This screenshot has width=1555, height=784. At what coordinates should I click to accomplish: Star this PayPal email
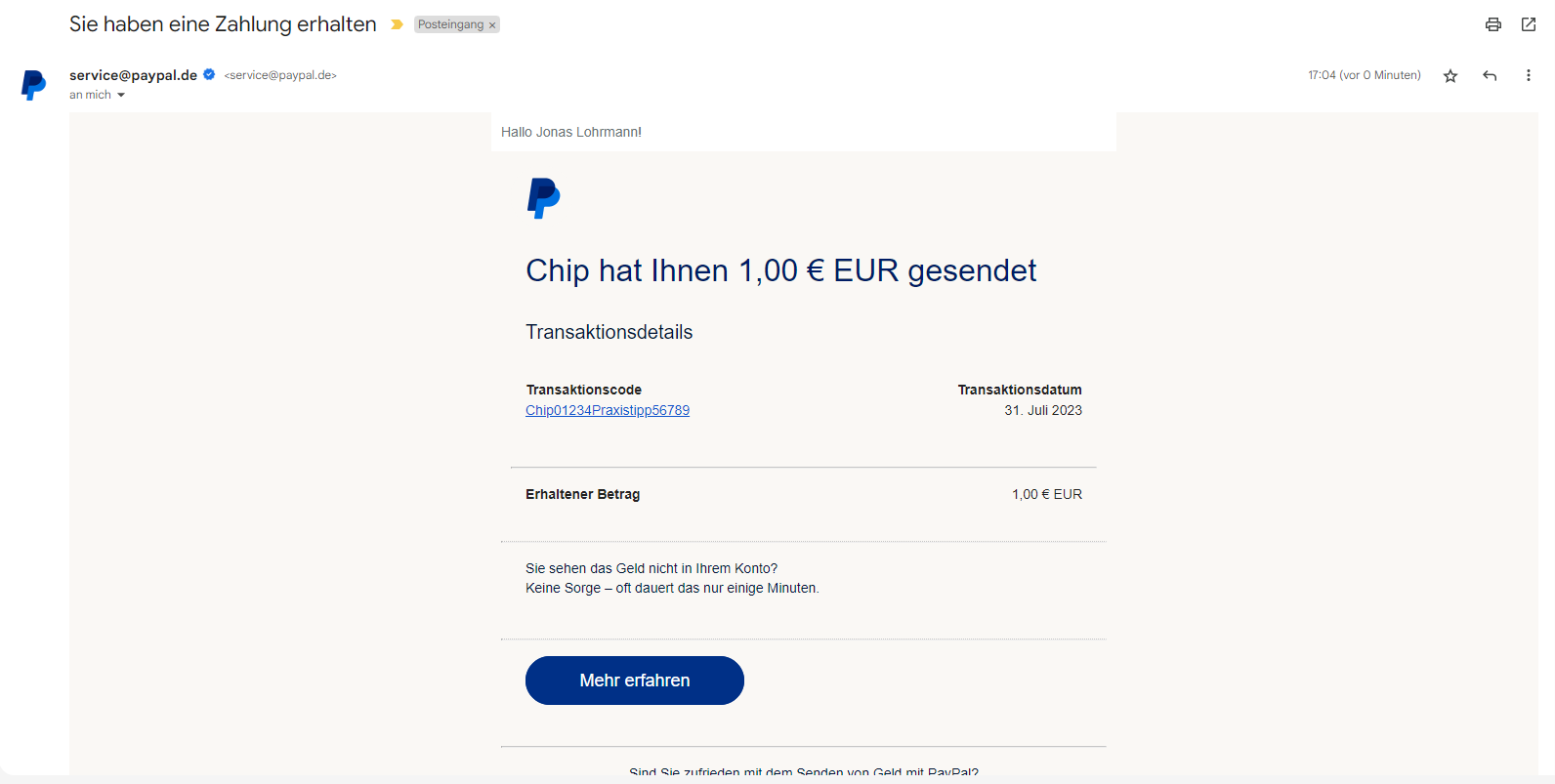1450,76
